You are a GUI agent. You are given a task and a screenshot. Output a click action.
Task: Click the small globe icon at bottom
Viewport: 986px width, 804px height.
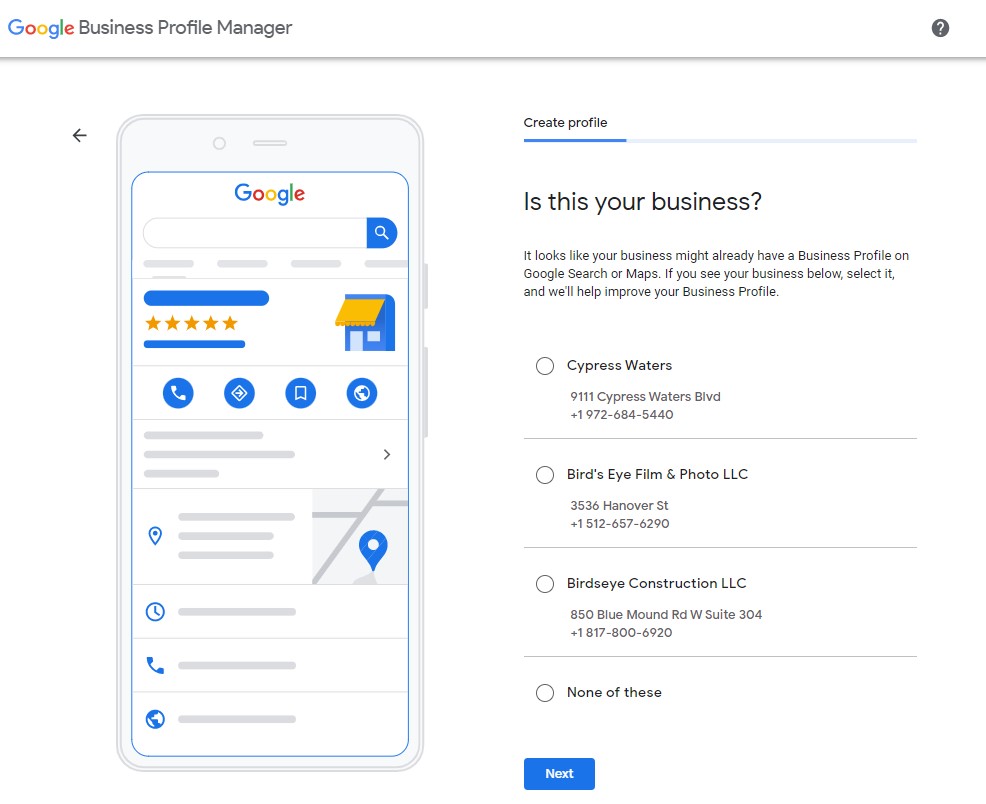click(155, 719)
